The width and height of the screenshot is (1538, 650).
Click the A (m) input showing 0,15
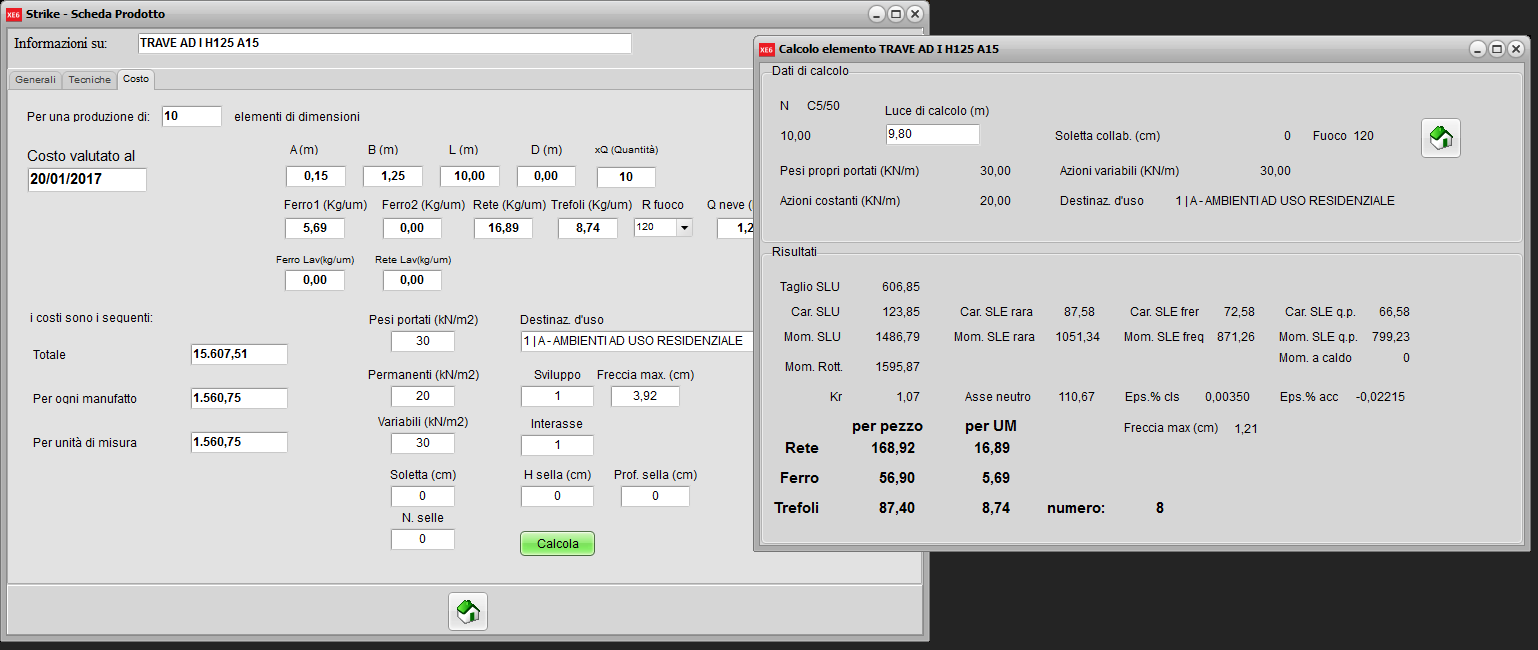click(x=315, y=176)
